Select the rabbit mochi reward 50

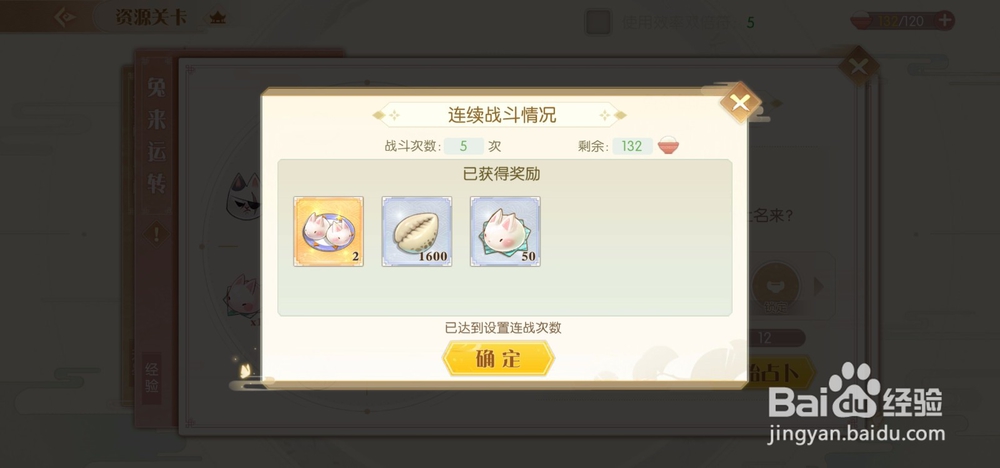coord(505,231)
